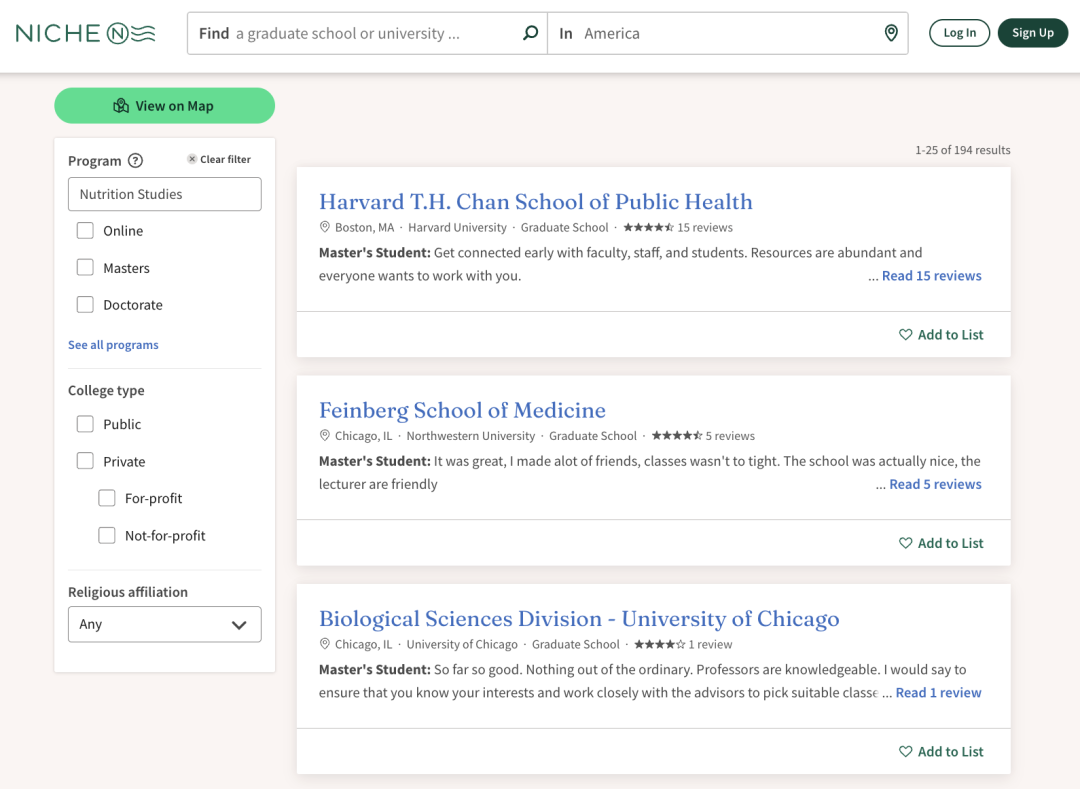Click the Clear filter x icon
This screenshot has width=1080, height=789.
pos(192,159)
